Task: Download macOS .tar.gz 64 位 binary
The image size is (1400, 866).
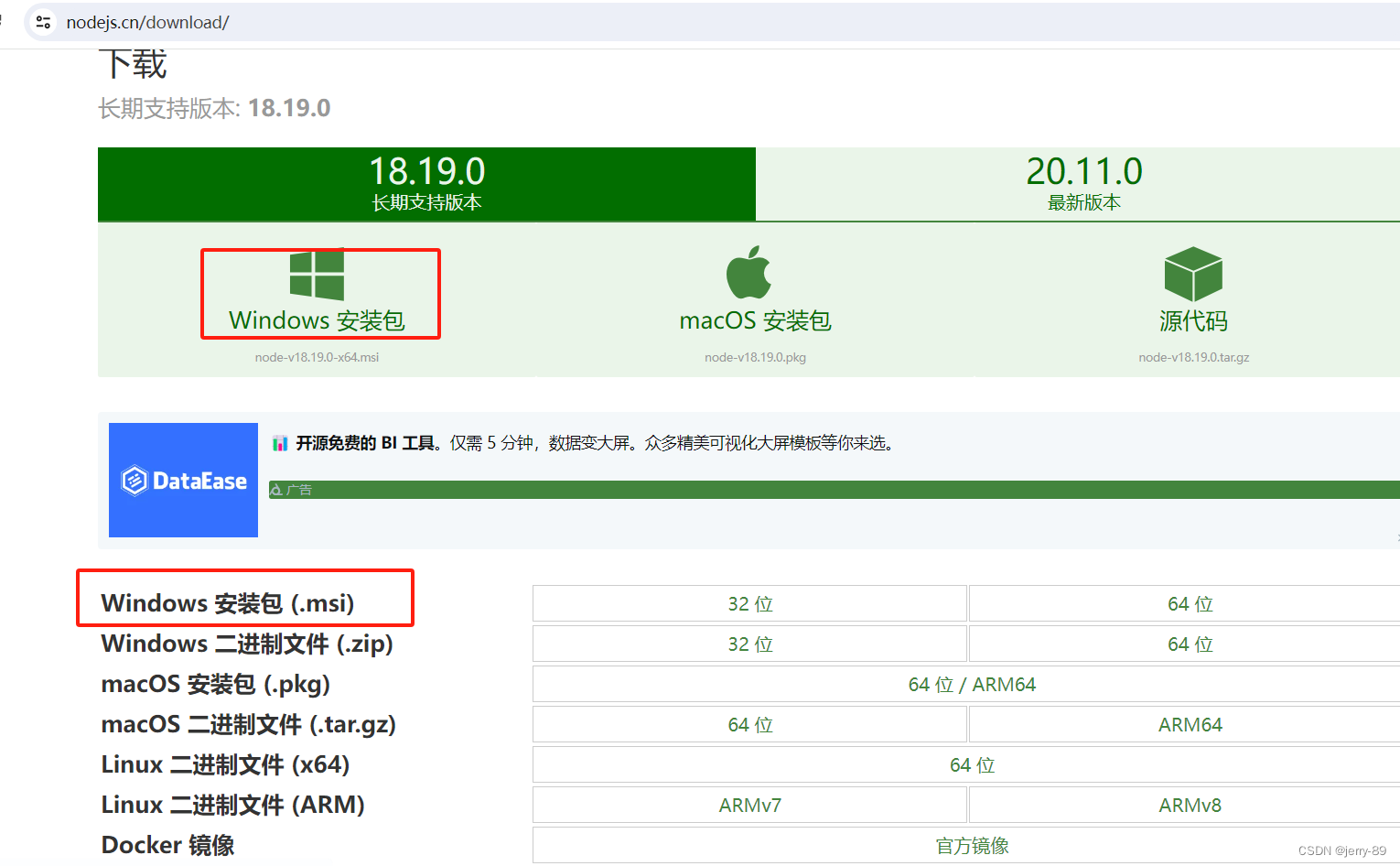Action: [x=750, y=725]
